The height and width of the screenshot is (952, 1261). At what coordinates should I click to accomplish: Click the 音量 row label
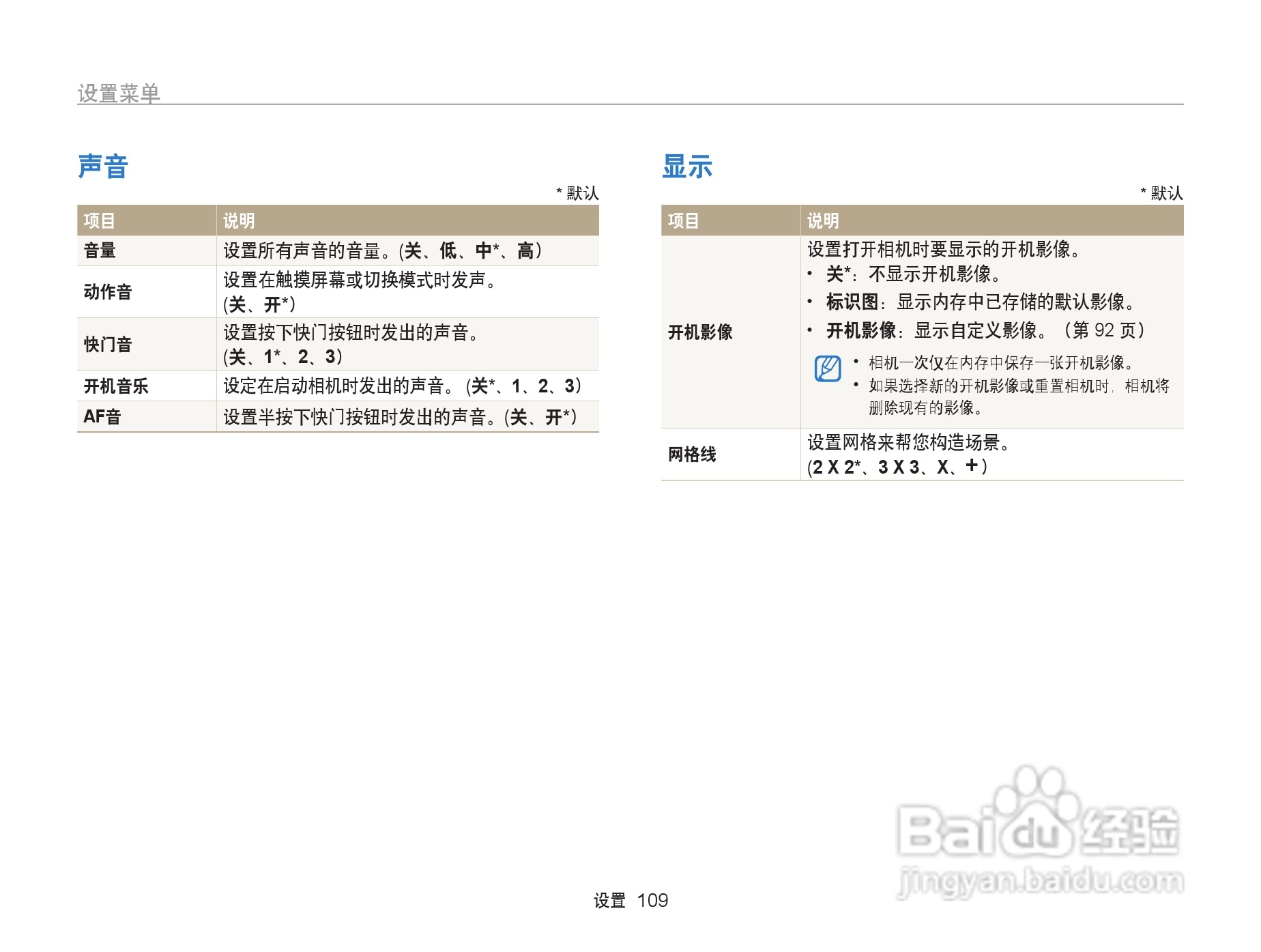(x=100, y=250)
